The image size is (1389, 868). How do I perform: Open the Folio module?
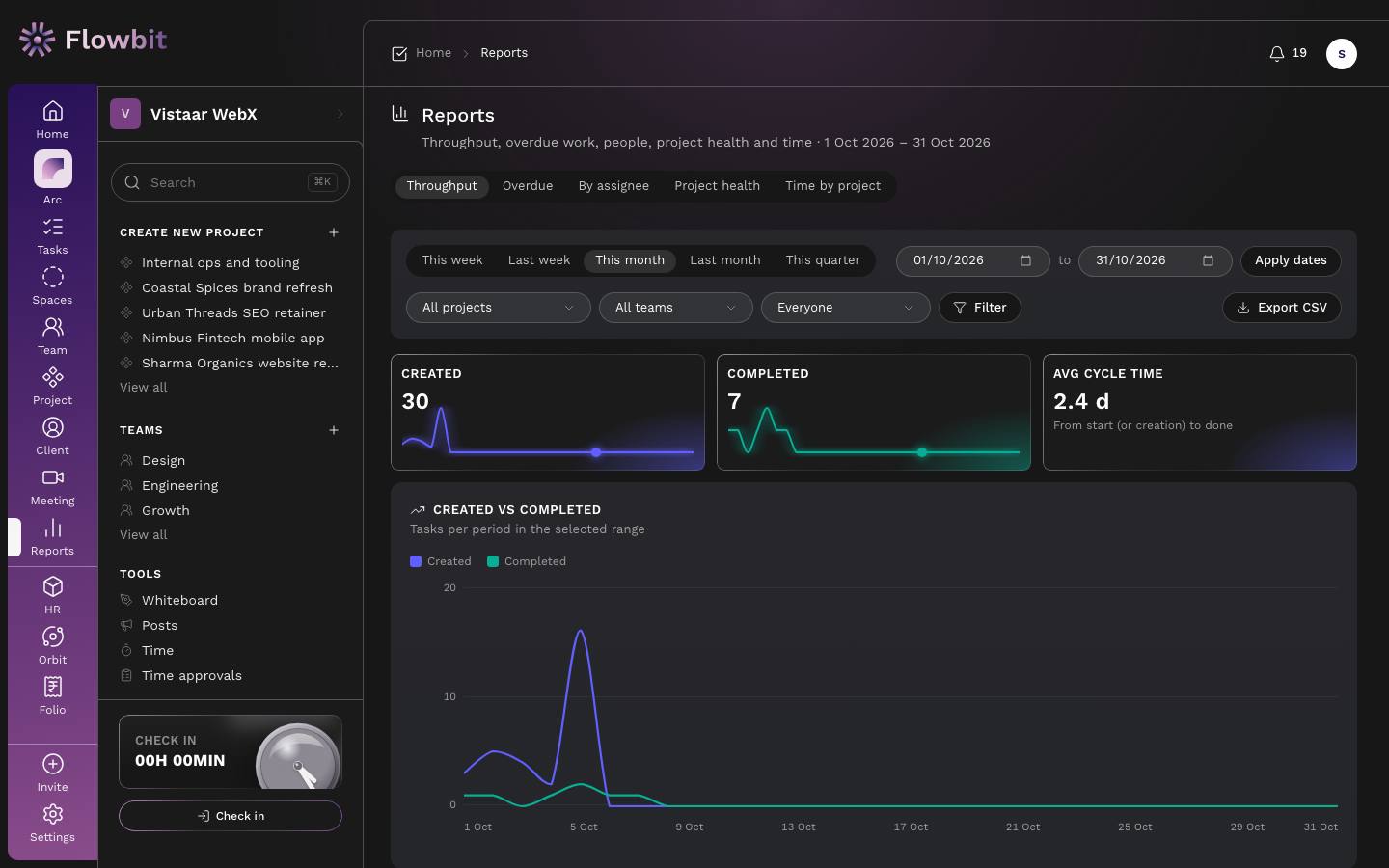point(52,695)
